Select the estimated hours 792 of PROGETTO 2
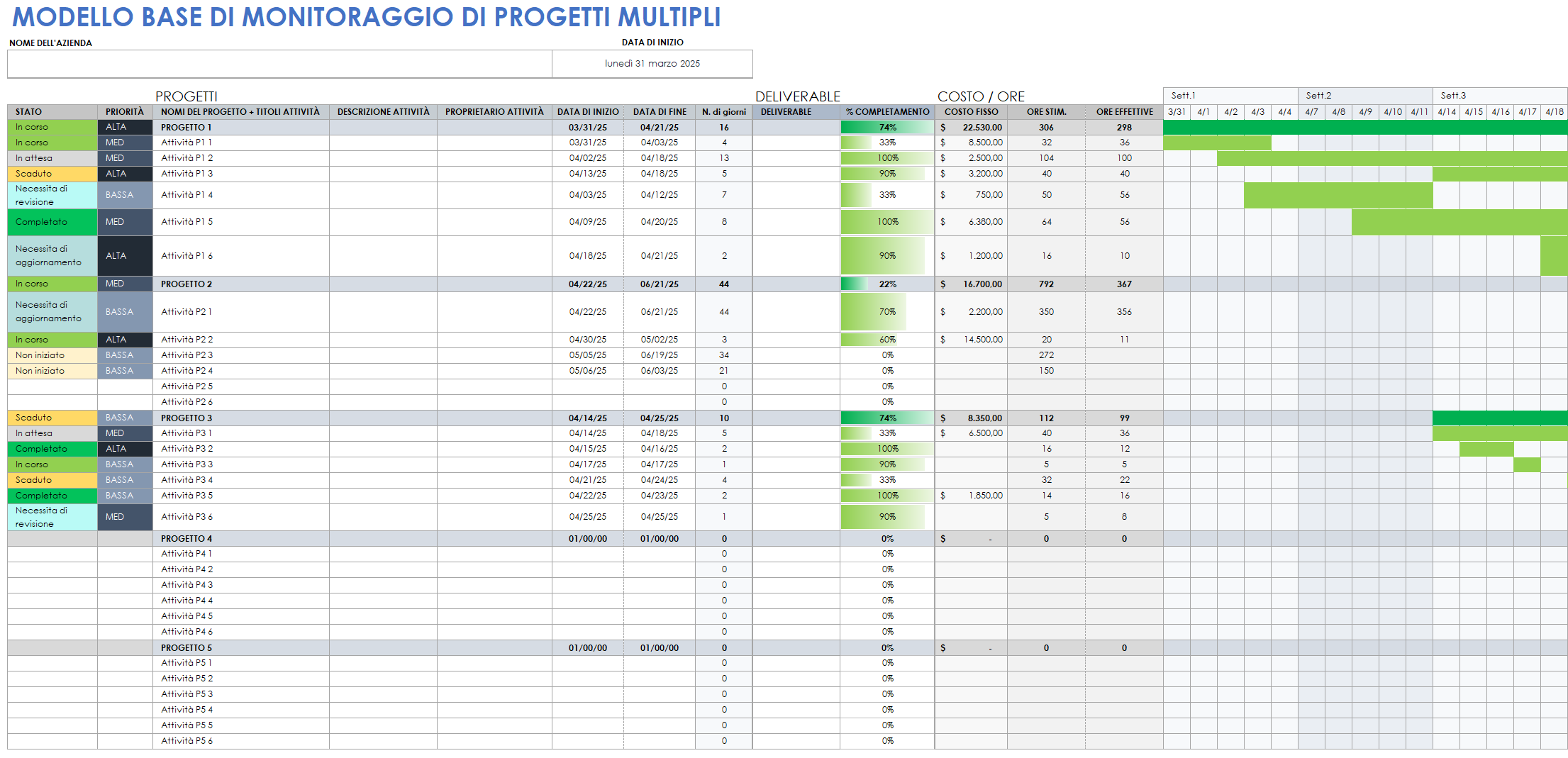Viewport: 1568px width, 758px height. point(1046,284)
